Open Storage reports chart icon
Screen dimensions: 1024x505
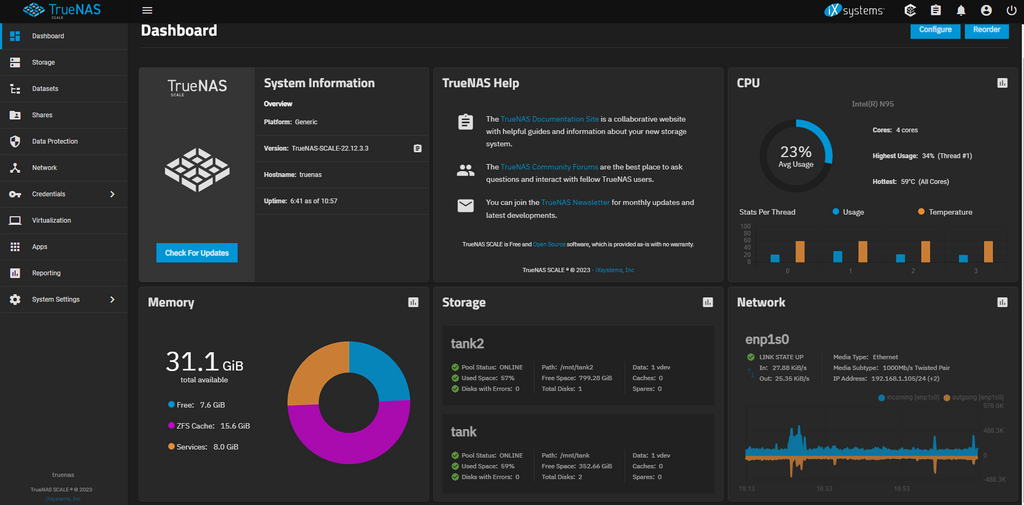pyautogui.click(x=708, y=302)
